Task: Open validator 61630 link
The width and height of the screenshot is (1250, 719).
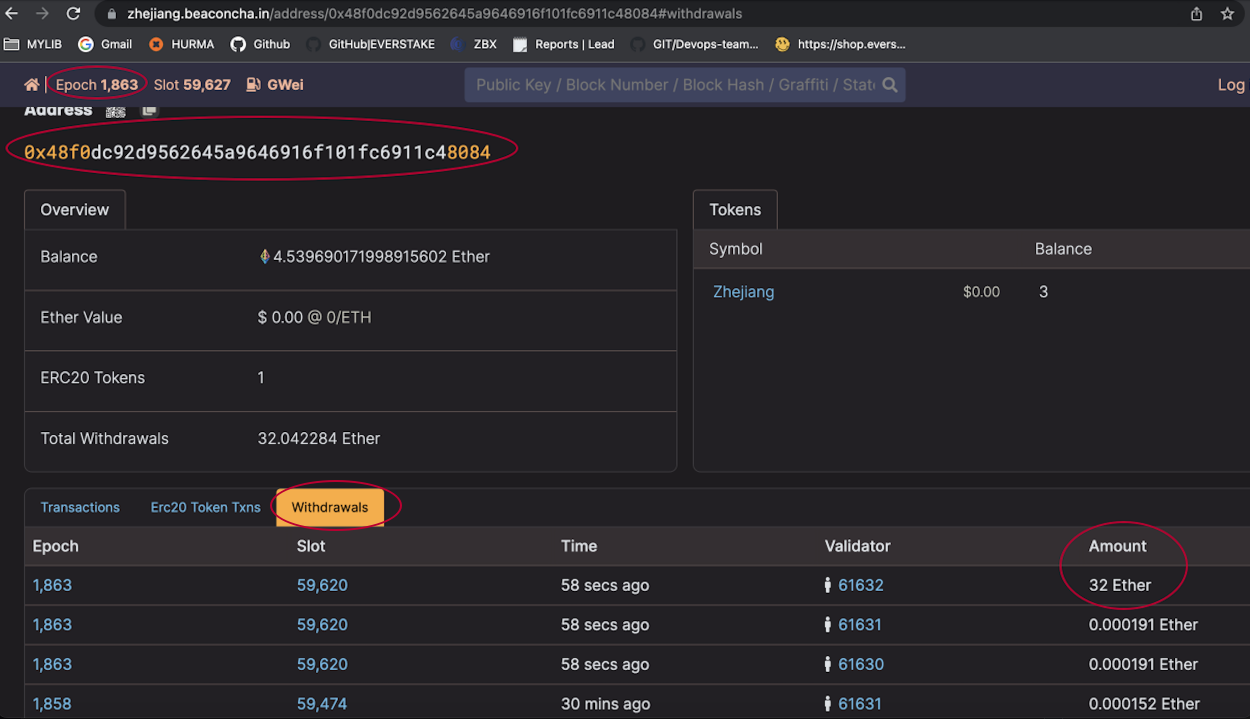Action: [x=861, y=665]
